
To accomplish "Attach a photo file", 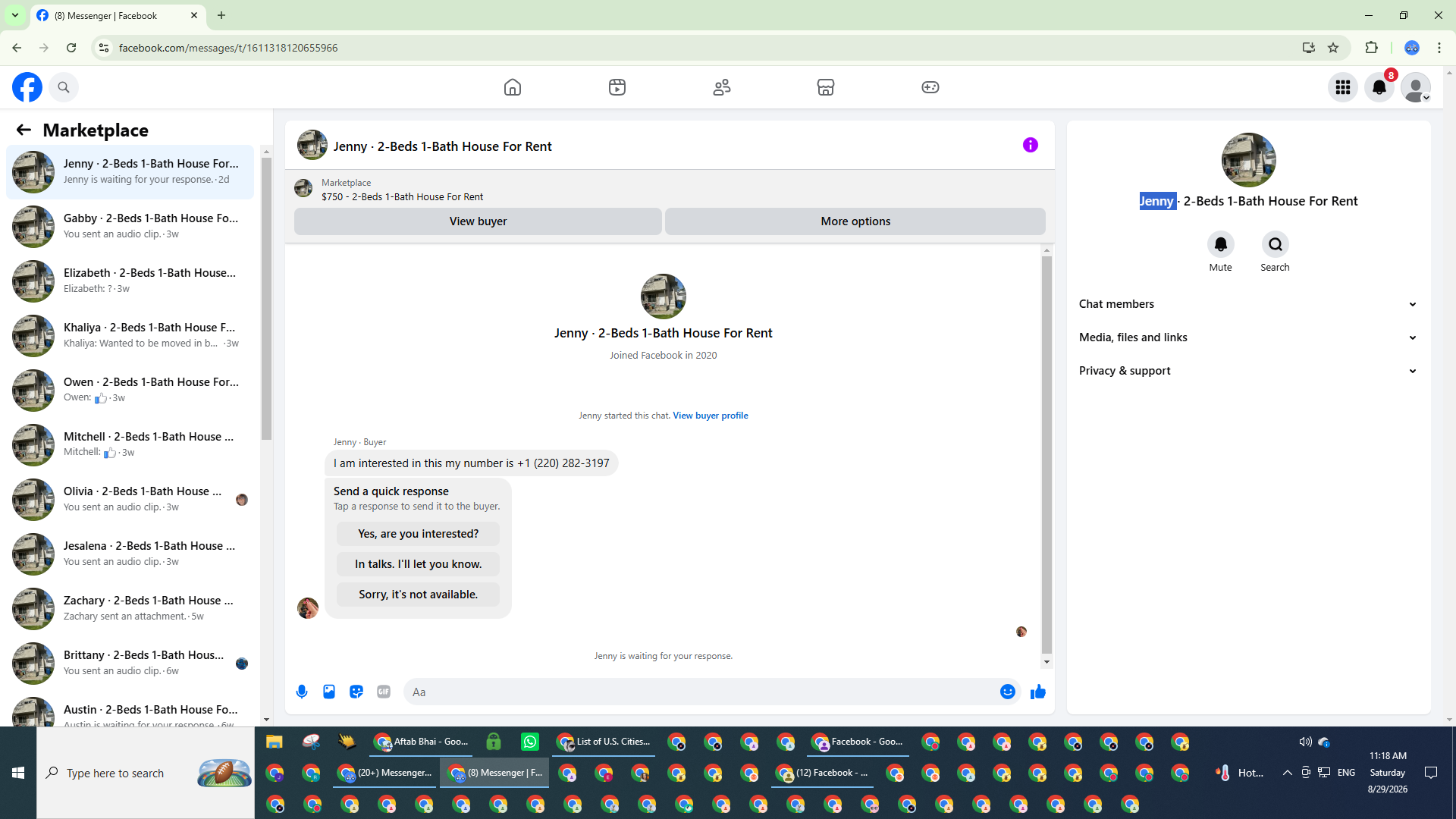I will pyautogui.click(x=329, y=692).
